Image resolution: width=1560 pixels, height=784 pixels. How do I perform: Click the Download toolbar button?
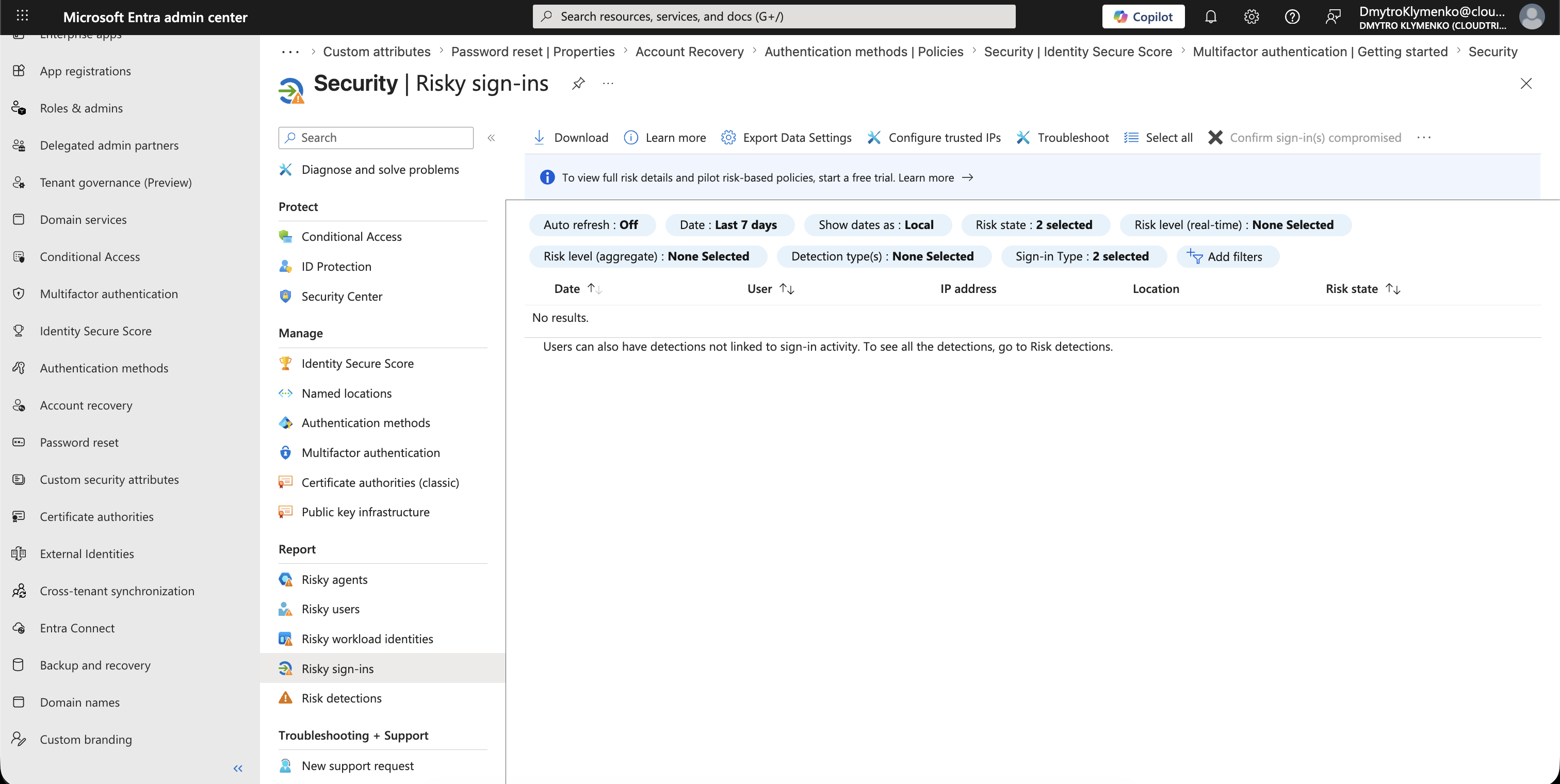[x=570, y=137]
